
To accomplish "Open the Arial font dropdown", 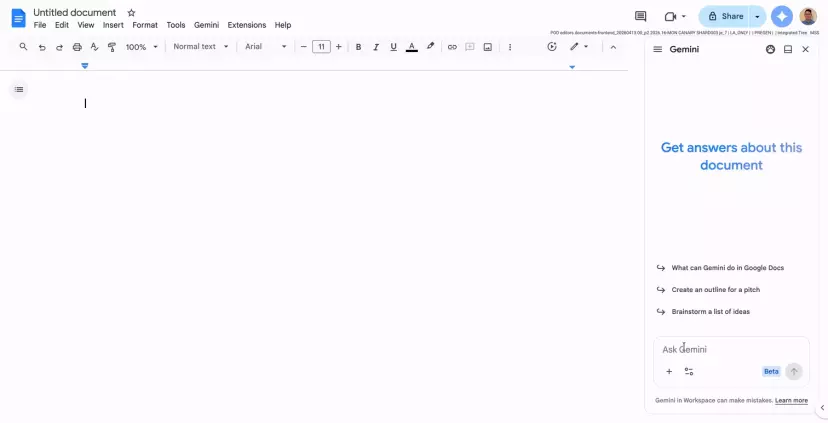I will [x=266, y=46].
